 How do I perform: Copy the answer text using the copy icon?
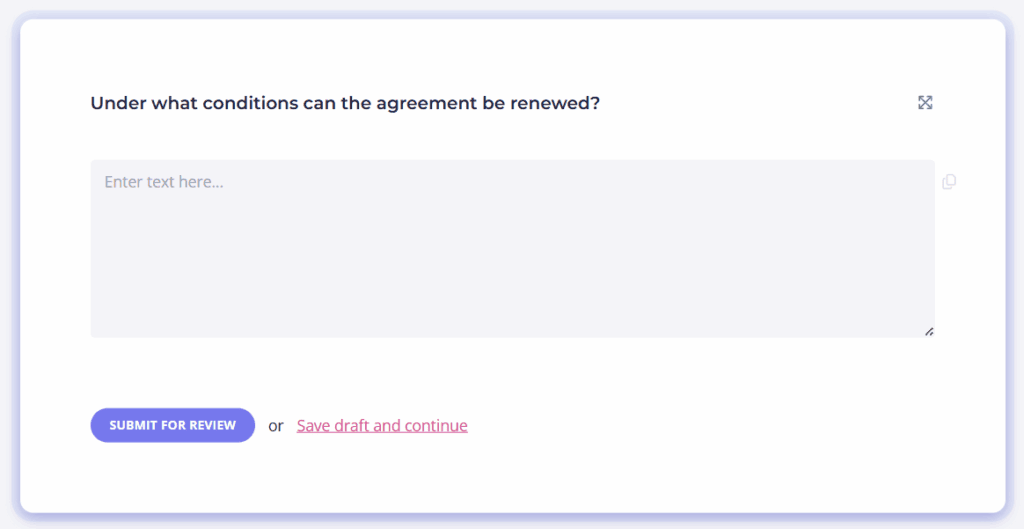pos(949,182)
